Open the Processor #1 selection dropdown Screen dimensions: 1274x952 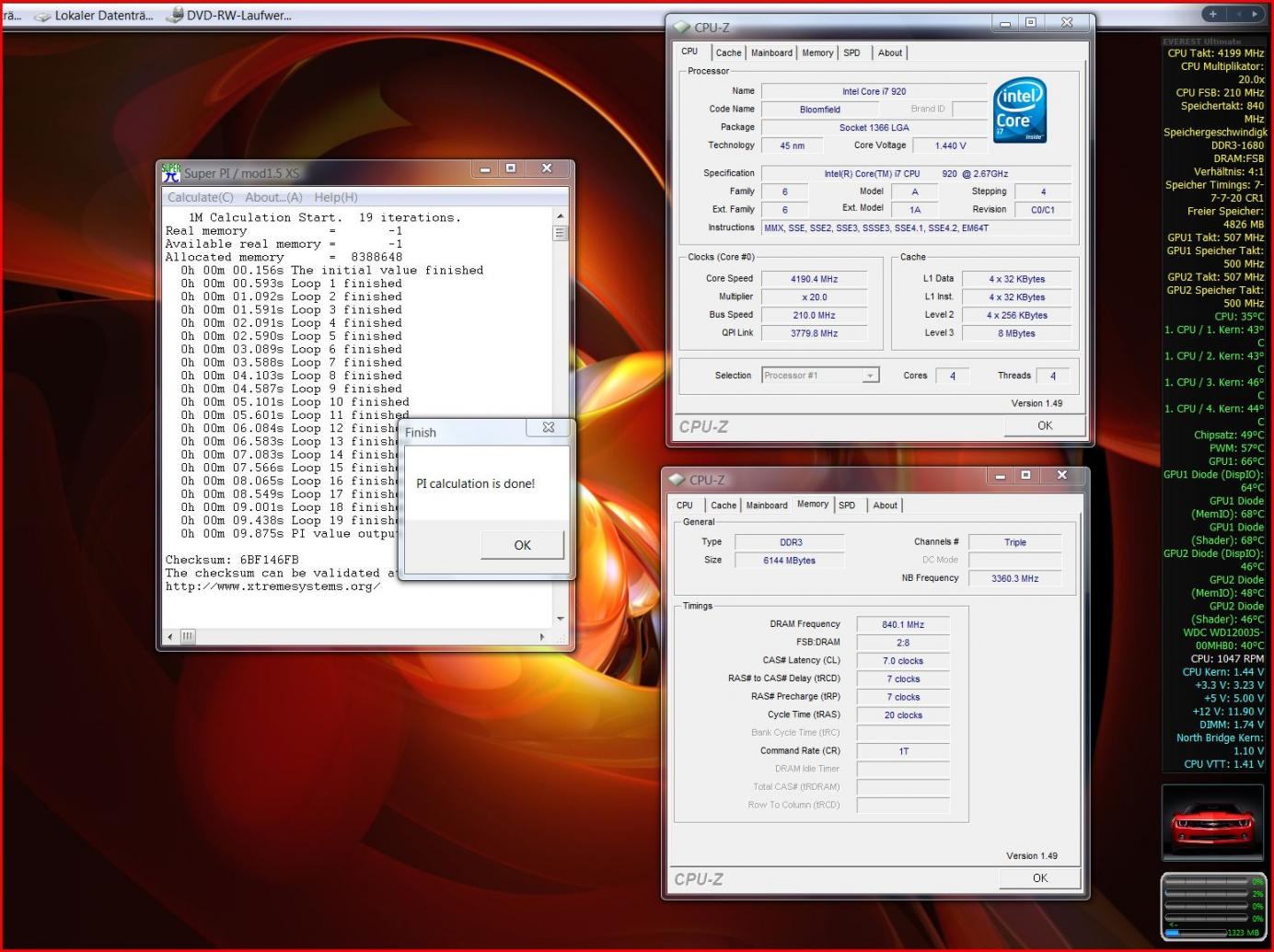tap(820, 376)
